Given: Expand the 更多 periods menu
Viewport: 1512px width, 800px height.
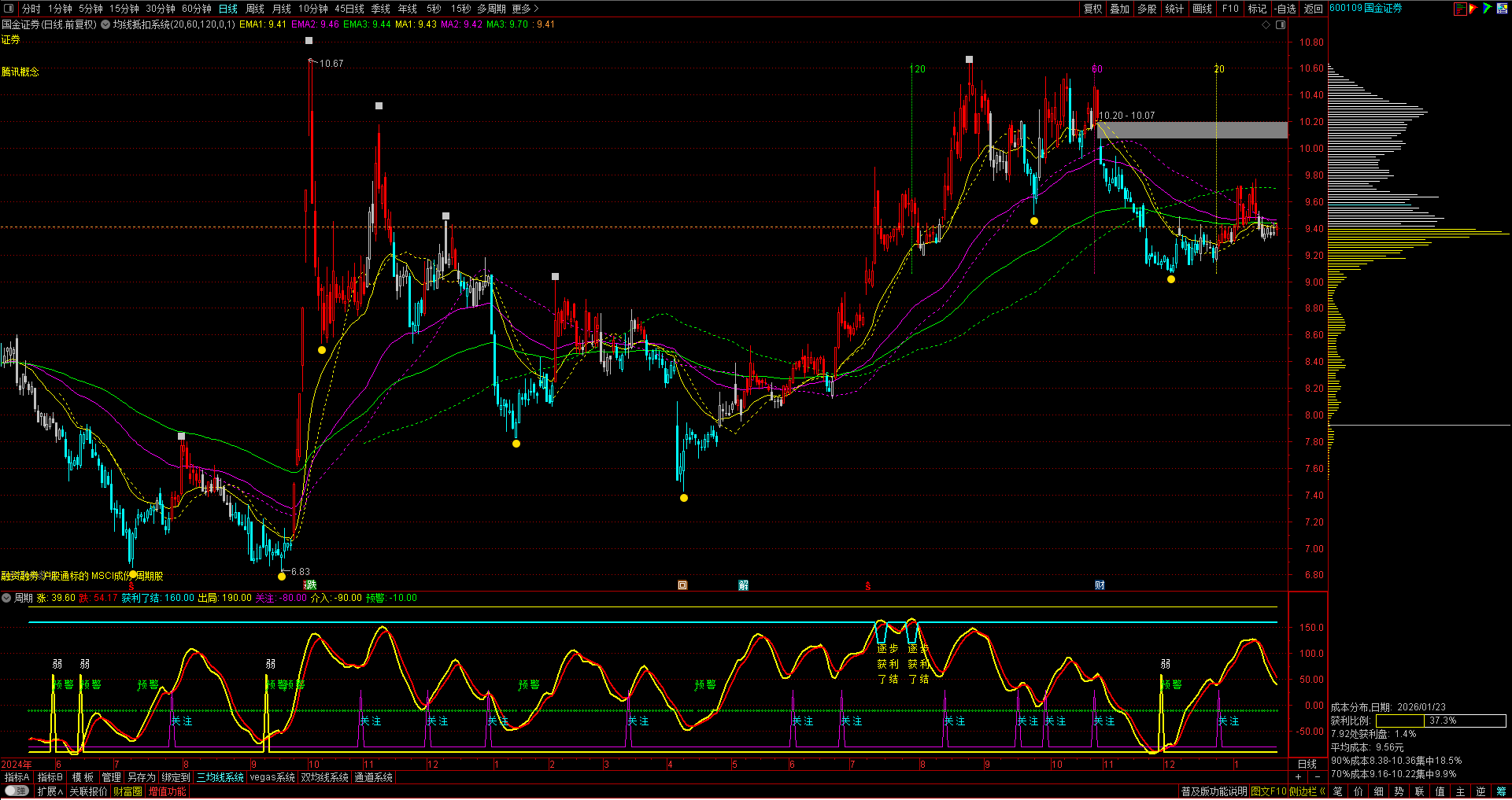Looking at the screenshot, I should click(x=525, y=9).
